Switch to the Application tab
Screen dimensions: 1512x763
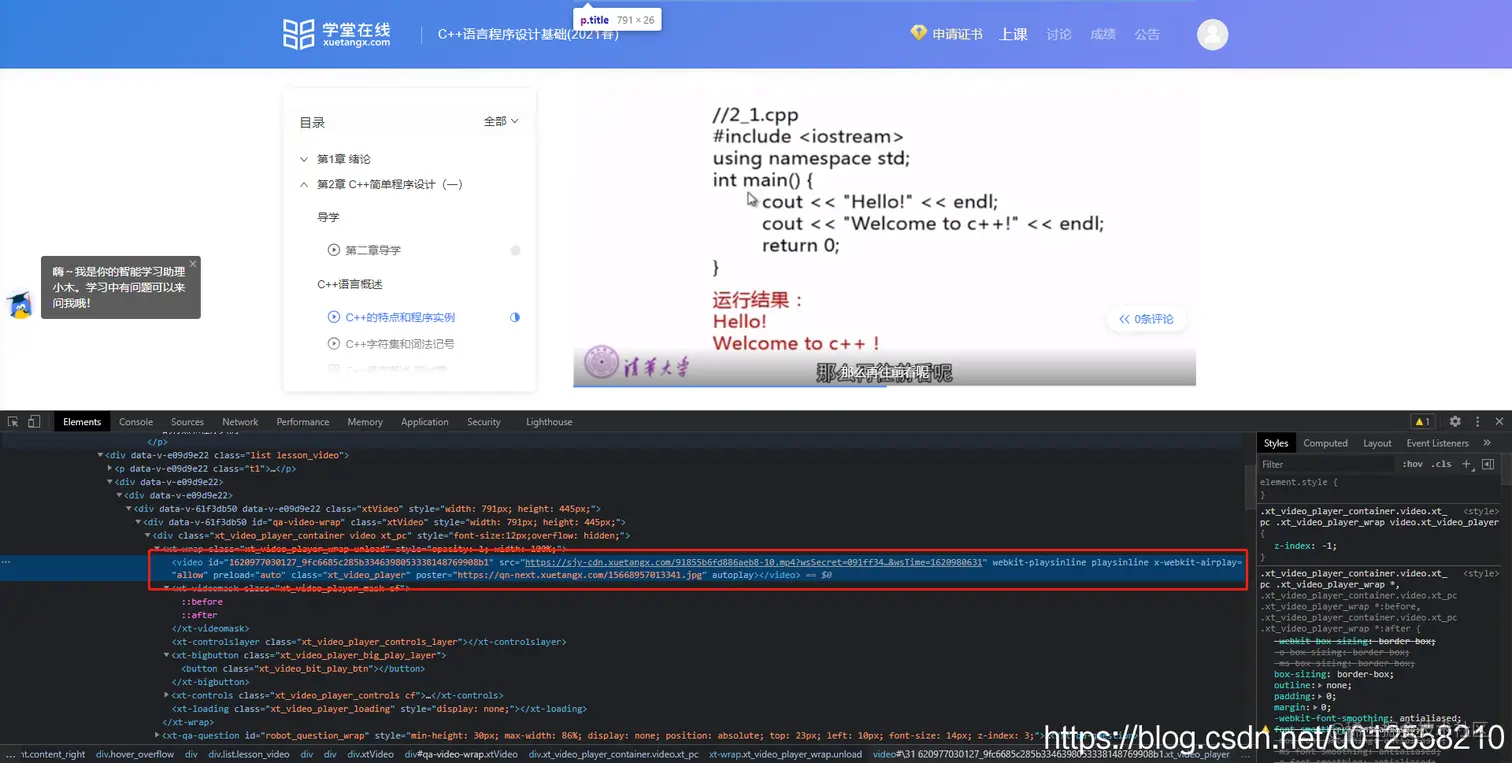point(425,422)
